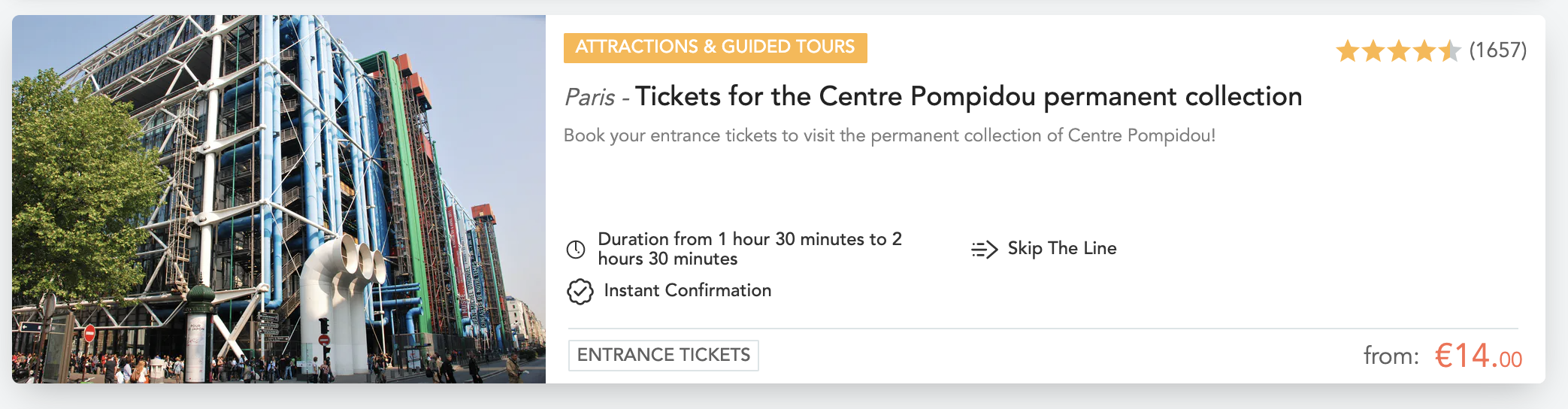Click the half-filled fifth rating star

(x=1449, y=51)
